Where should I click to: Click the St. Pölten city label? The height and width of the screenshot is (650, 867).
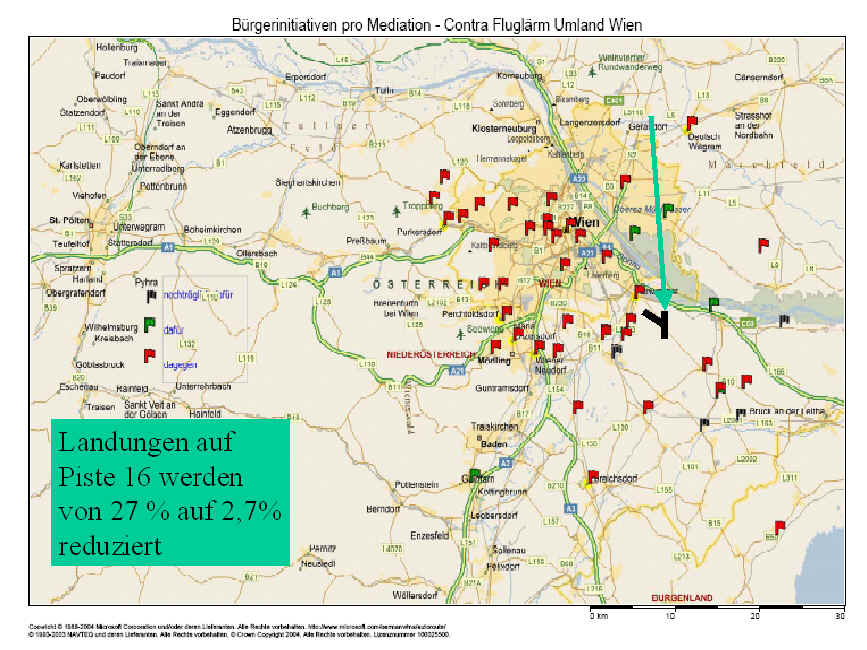(69, 219)
